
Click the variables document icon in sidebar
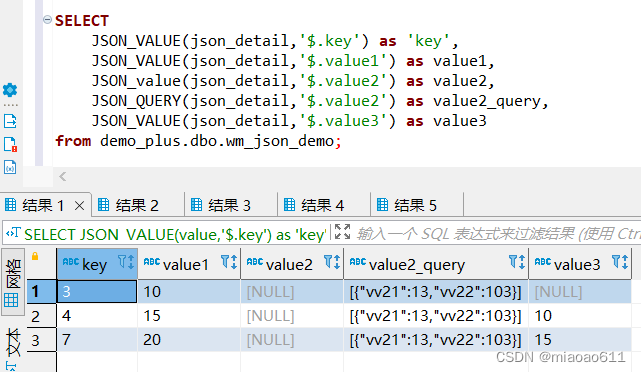(10, 167)
